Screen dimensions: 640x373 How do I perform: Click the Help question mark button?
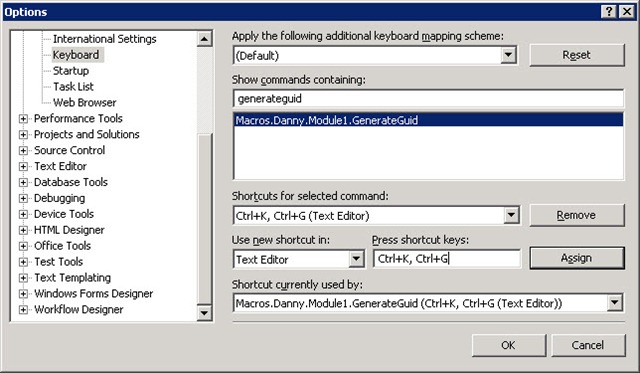[x=609, y=11]
